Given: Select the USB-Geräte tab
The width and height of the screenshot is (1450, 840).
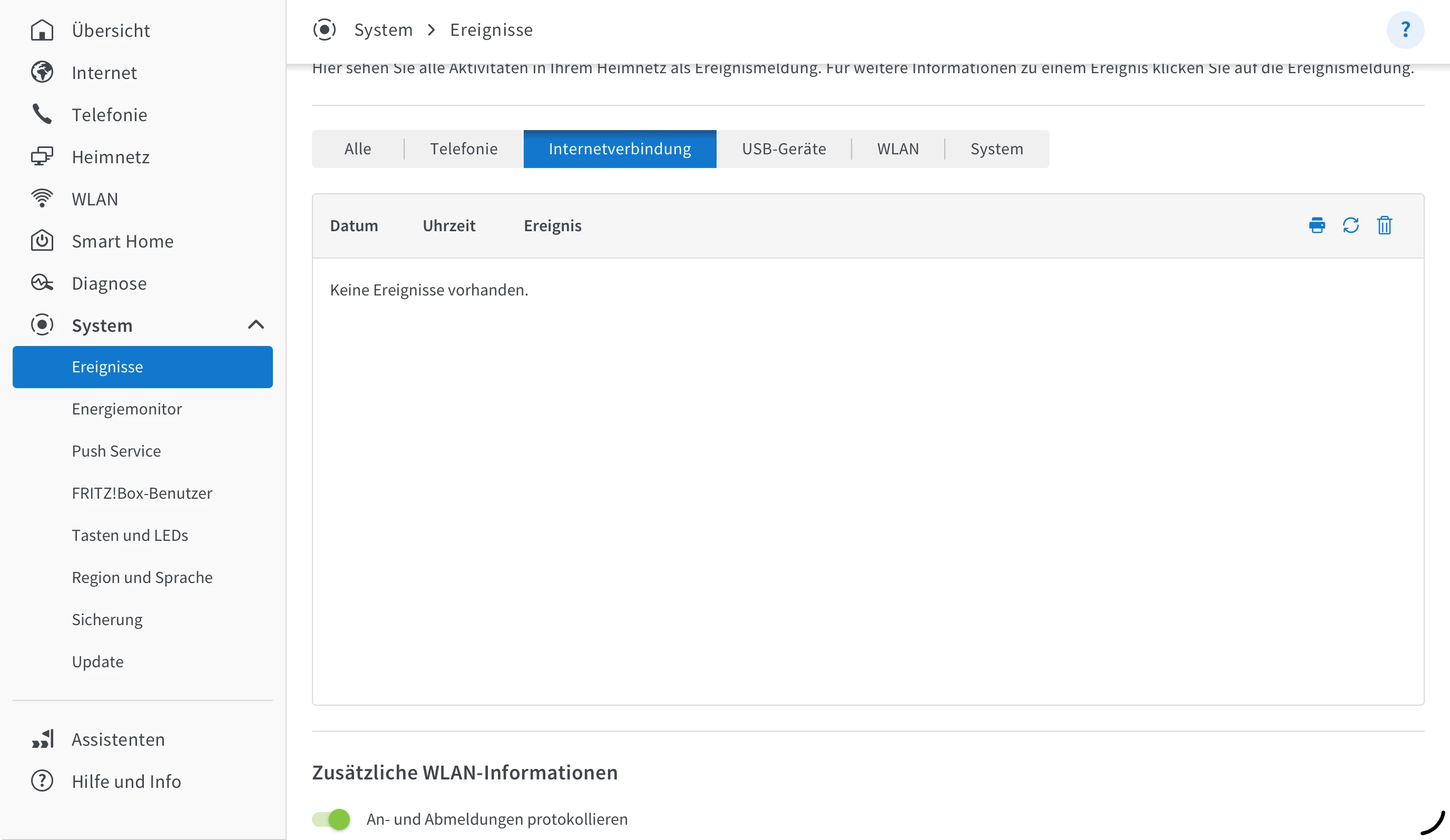Looking at the screenshot, I should point(783,149).
